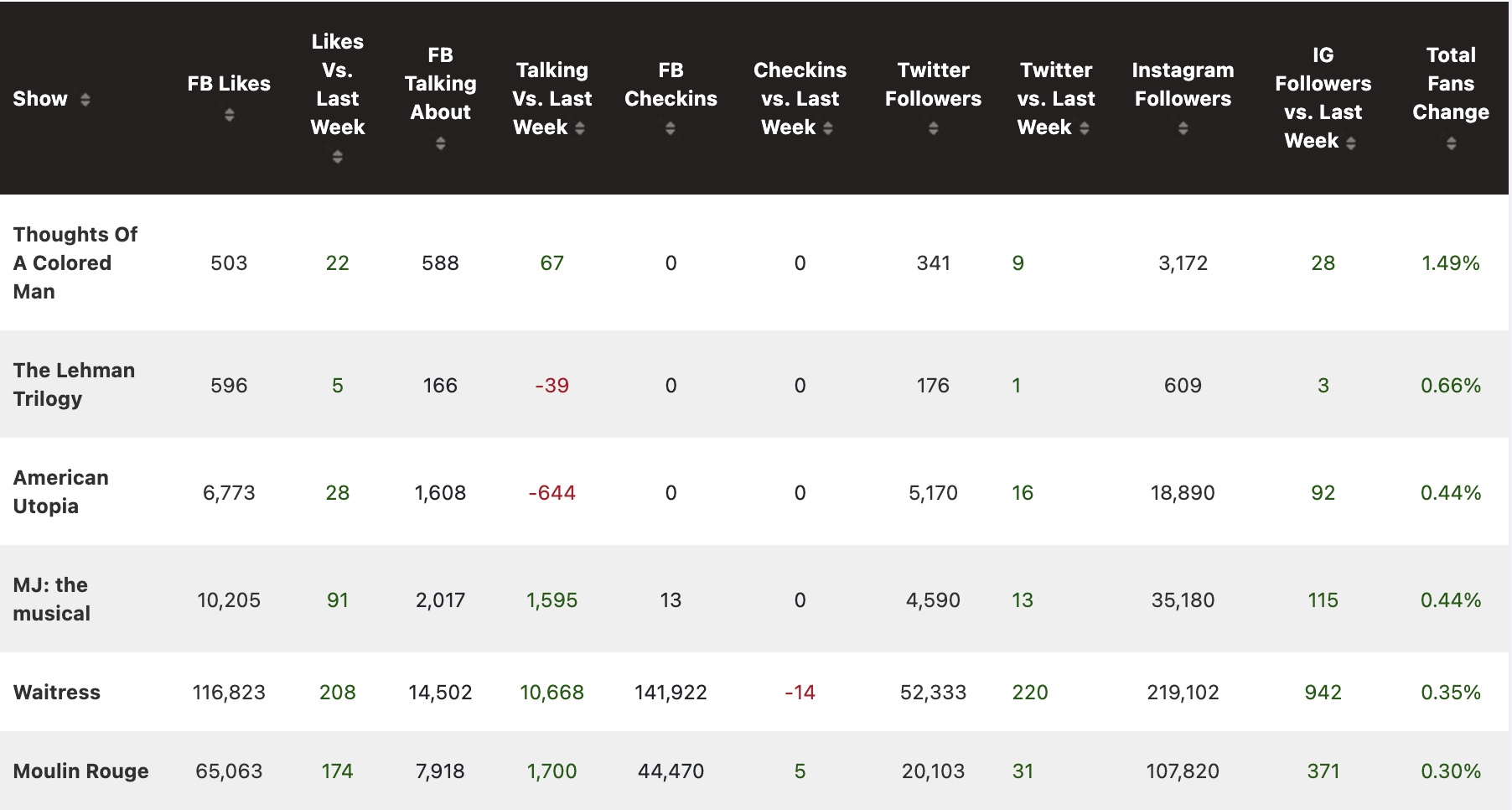Click the sort arrows beside Show header
The image size is (1512, 810).
click(85, 100)
